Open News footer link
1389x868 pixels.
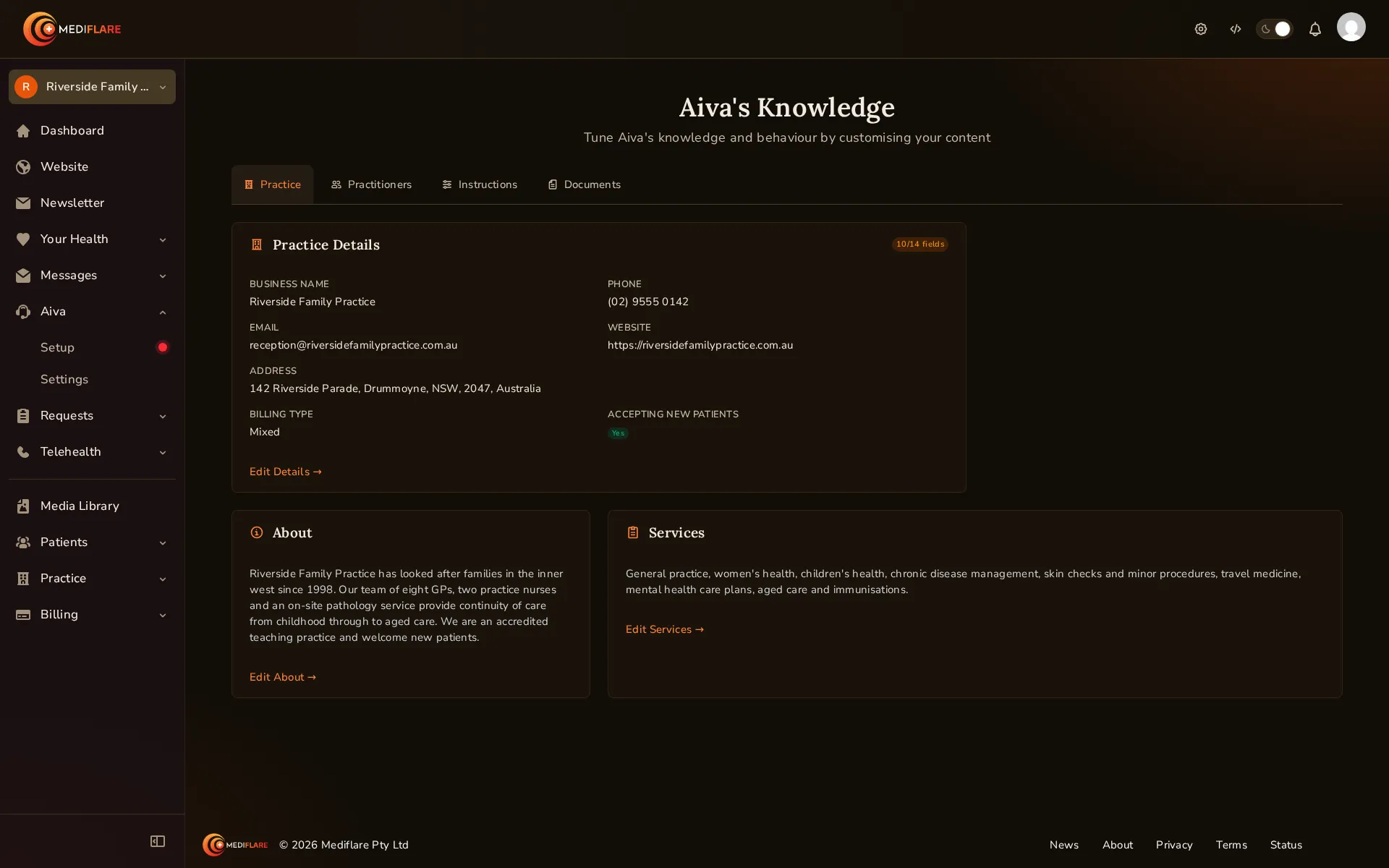pos(1064,845)
